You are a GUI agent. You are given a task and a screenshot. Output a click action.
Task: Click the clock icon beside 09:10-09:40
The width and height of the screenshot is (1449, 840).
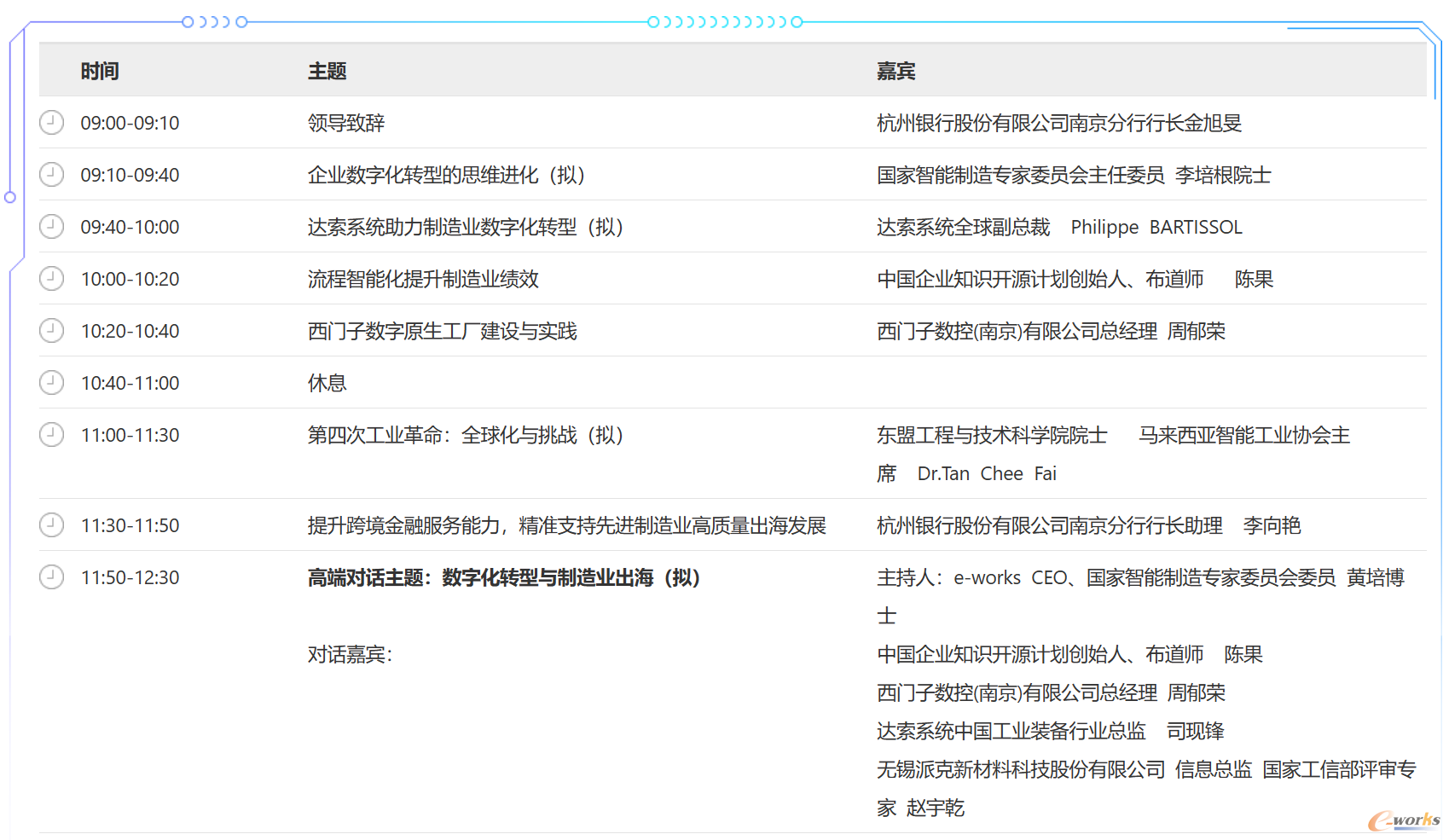coord(52,174)
